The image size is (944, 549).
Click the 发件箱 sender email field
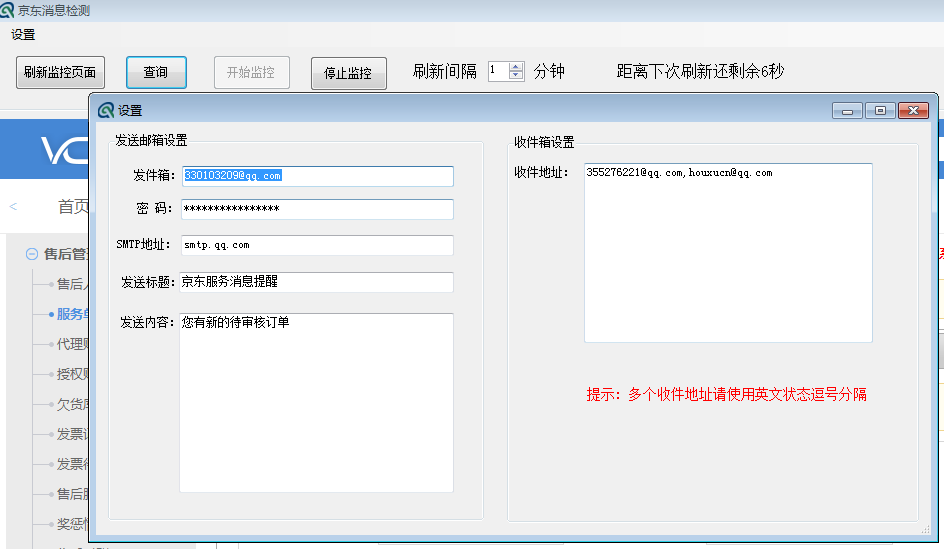(x=318, y=176)
